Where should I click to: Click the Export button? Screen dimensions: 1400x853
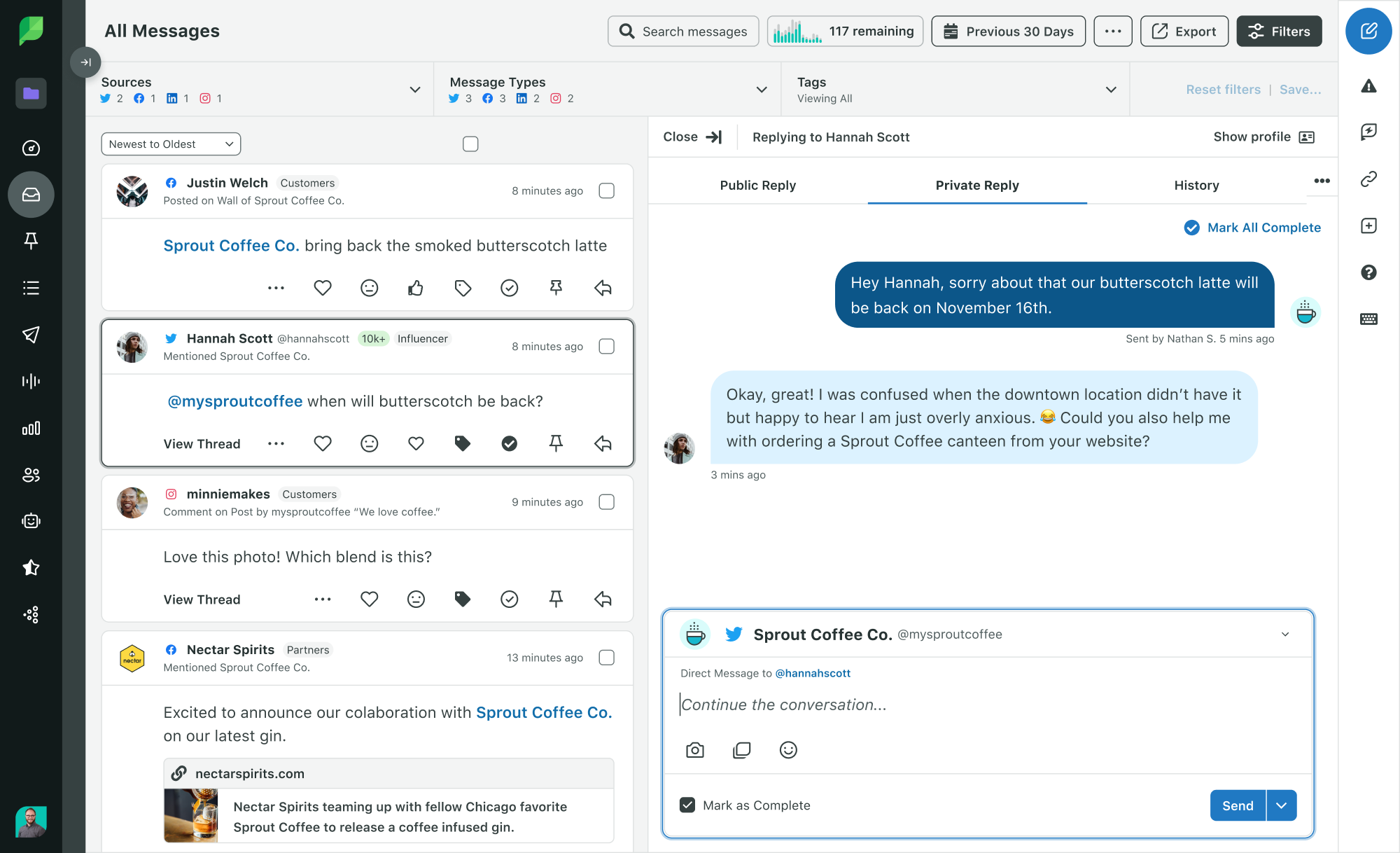(1184, 32)
